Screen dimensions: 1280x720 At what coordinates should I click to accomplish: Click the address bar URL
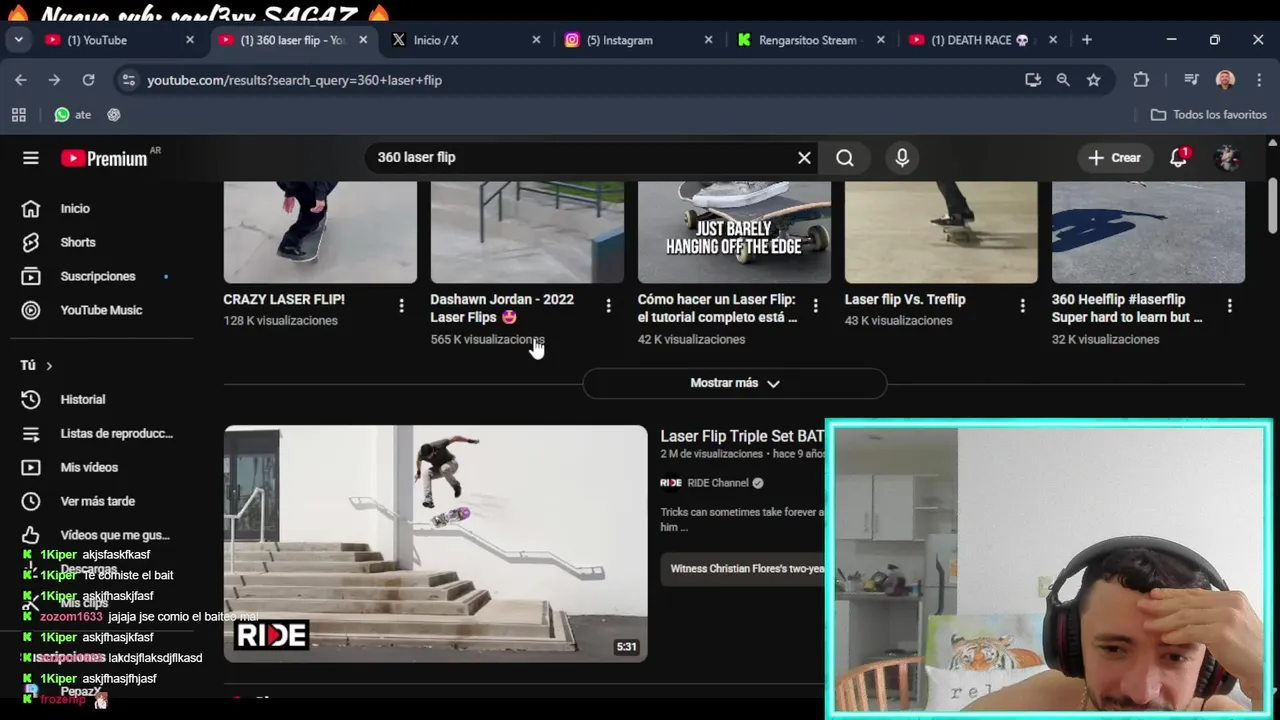(x=294, y=80)
